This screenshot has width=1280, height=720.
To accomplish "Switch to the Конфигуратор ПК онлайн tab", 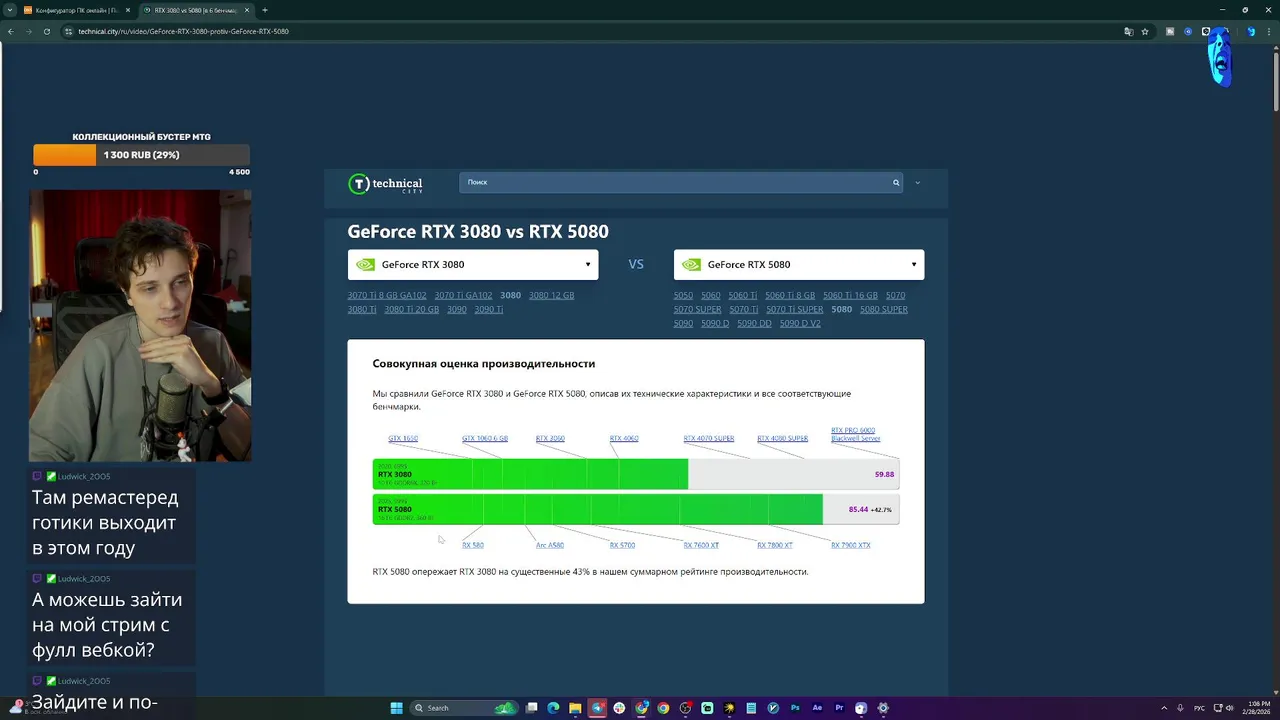I will pos(77,10).
